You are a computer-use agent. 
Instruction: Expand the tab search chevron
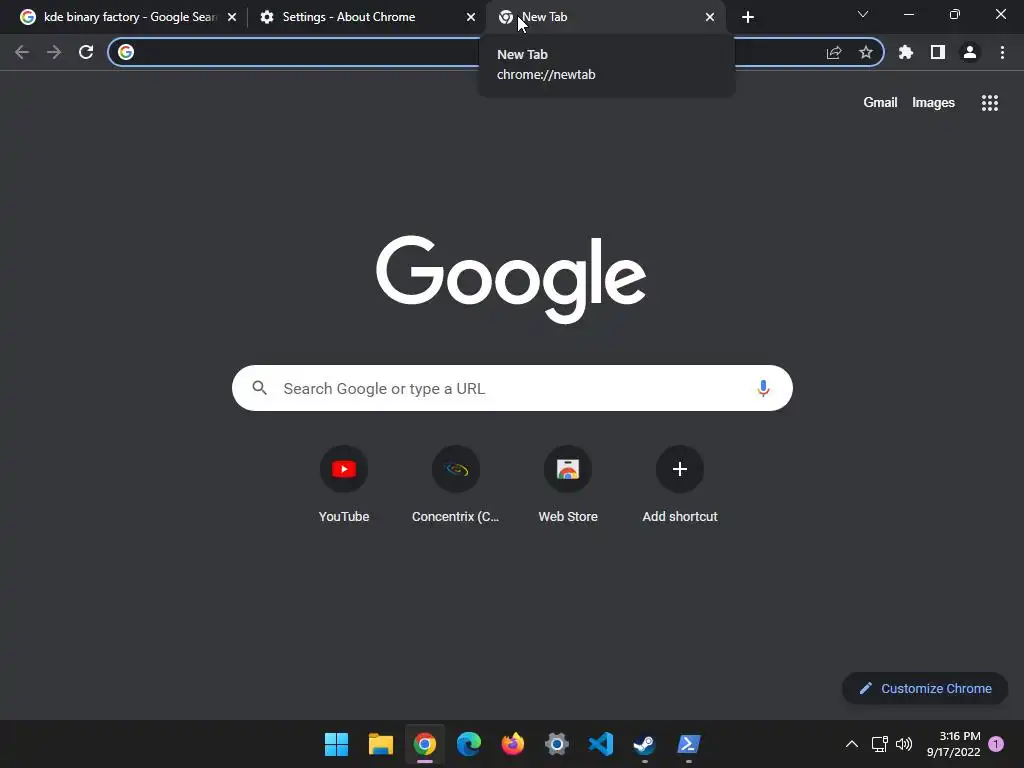(863, 14)
